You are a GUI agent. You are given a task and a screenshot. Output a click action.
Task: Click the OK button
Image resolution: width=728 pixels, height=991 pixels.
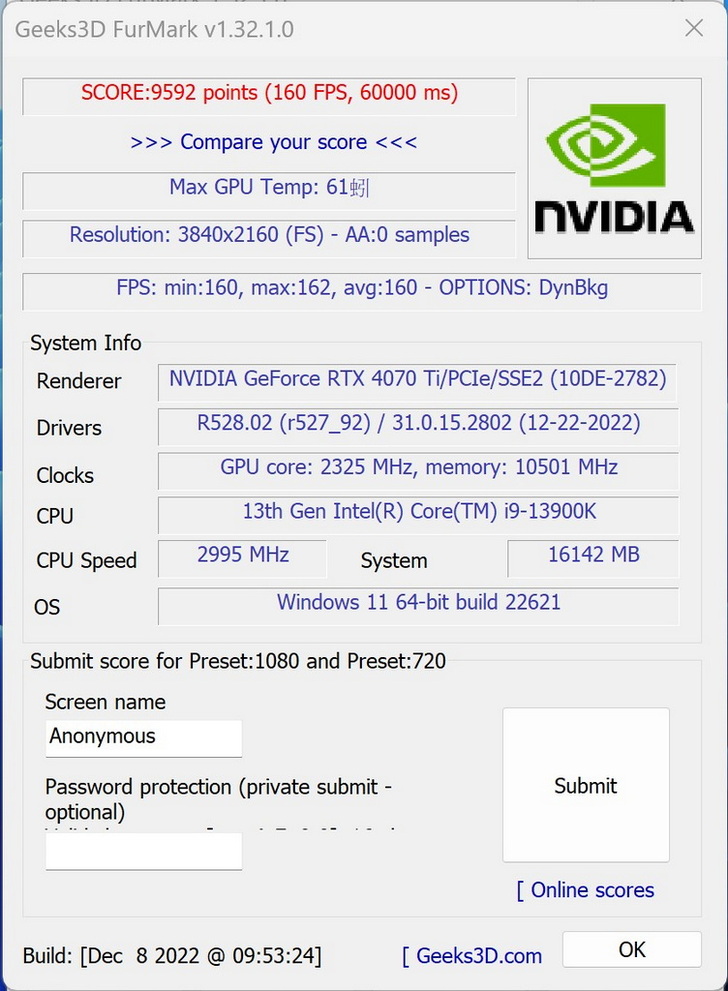click(632, 949)
